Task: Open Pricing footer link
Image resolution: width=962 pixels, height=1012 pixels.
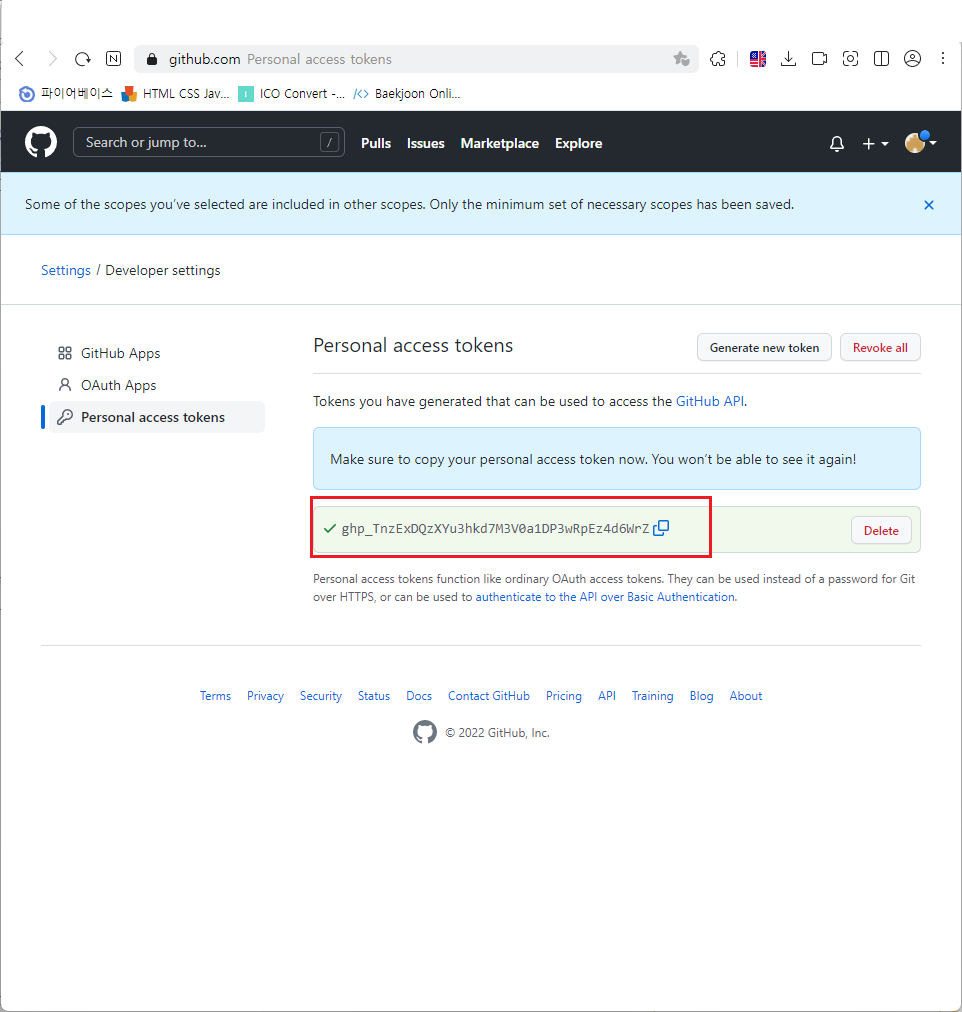Action: 563,696
